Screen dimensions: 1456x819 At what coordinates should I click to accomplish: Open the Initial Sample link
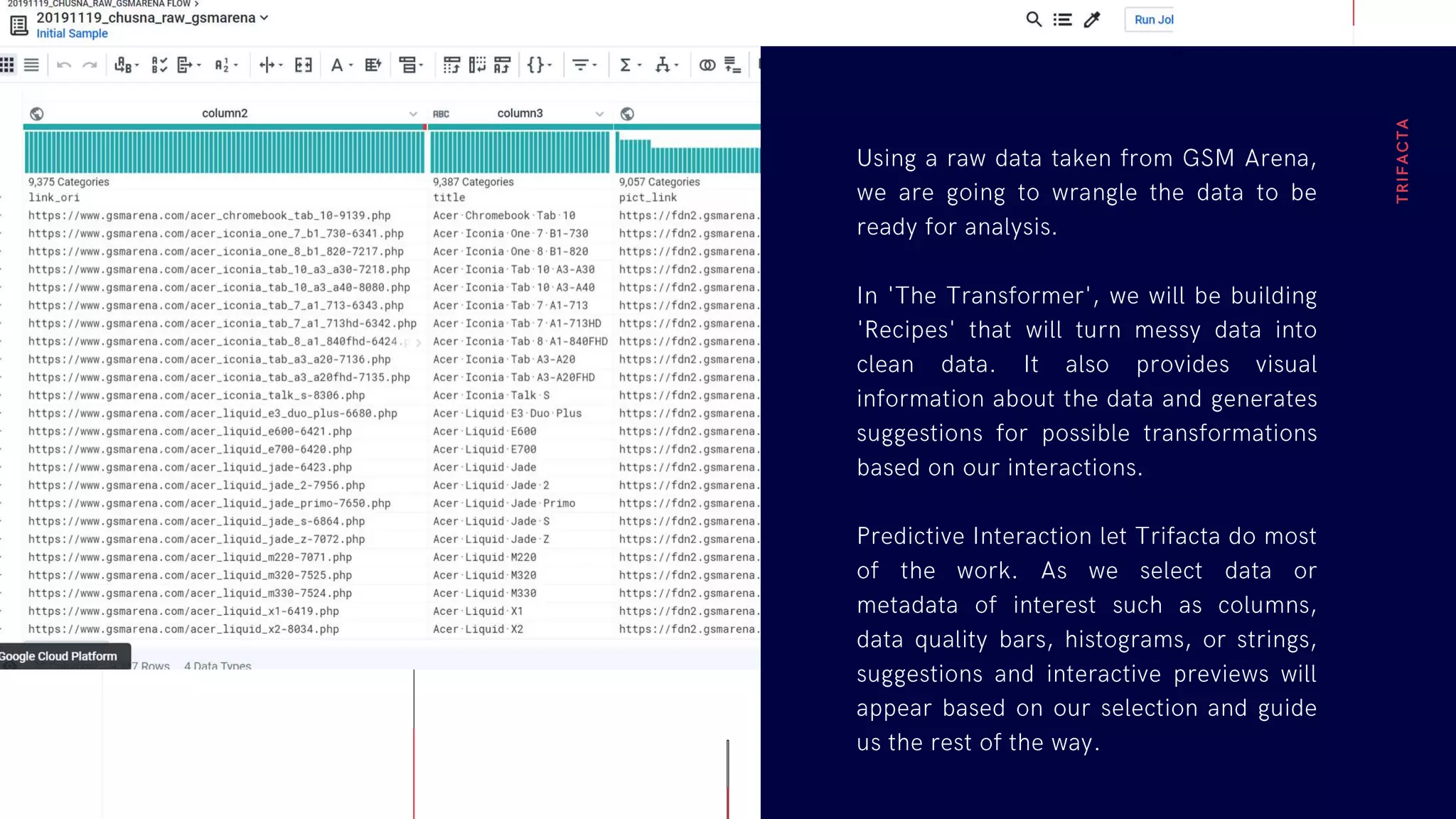72,33
